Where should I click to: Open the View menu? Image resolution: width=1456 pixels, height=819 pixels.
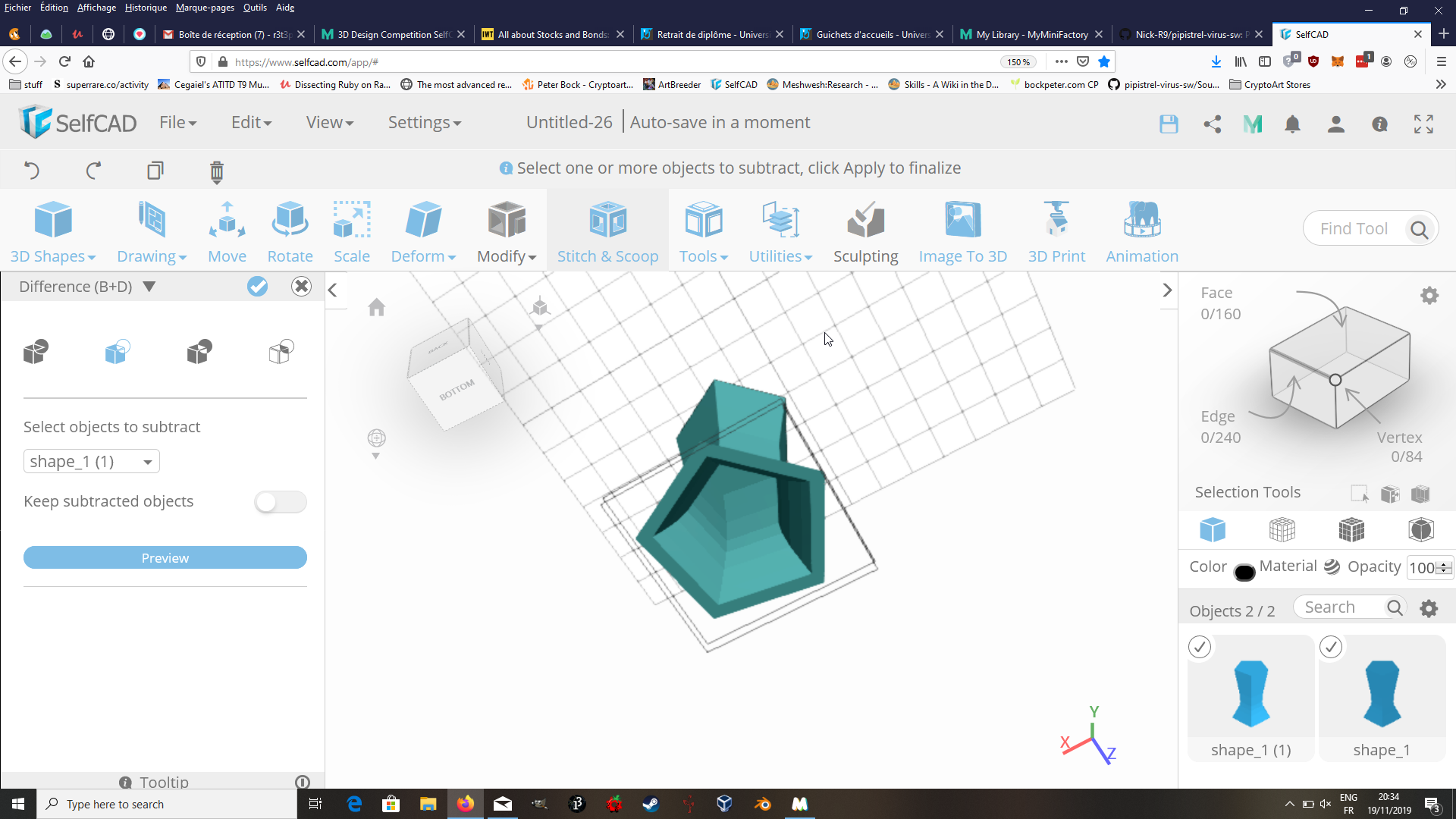(329, 122)
